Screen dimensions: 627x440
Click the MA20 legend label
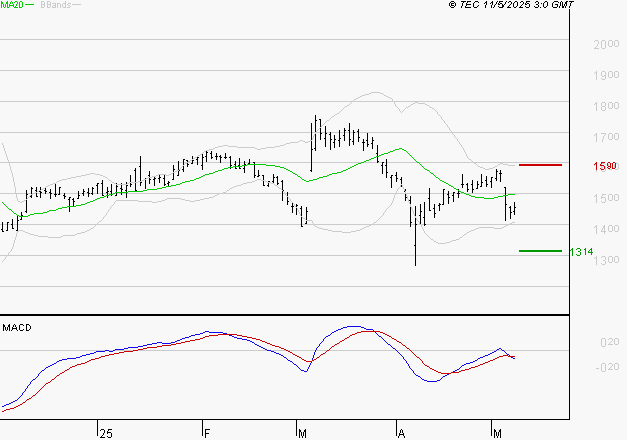pos(12,5)
